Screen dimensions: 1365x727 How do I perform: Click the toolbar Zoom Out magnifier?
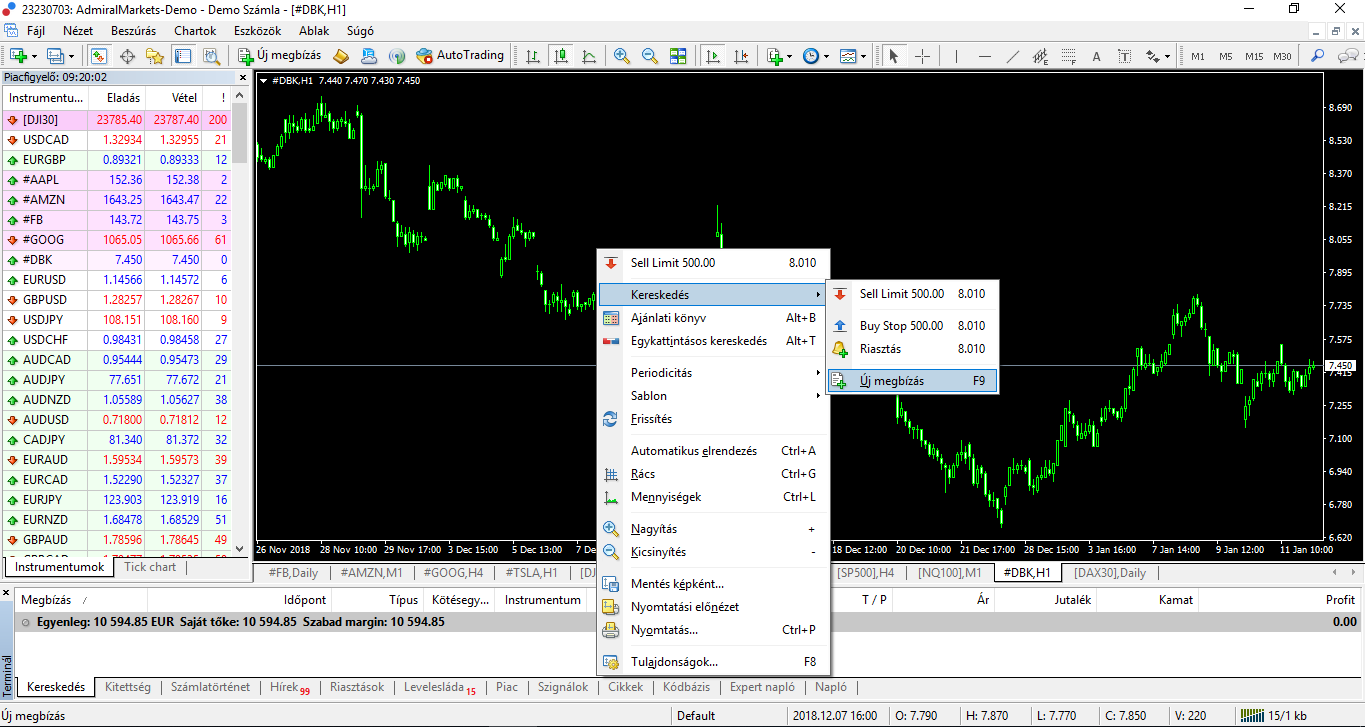[650, 56]
